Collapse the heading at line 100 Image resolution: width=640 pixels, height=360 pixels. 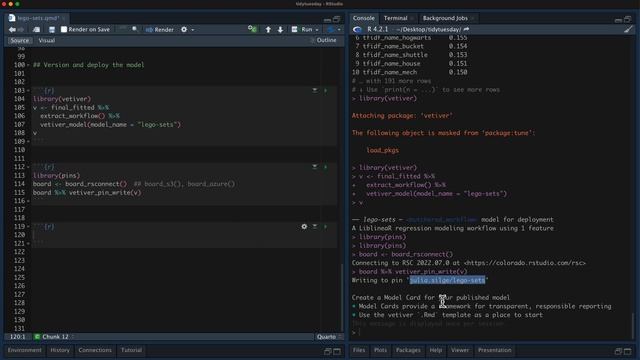tap(28, 65)
